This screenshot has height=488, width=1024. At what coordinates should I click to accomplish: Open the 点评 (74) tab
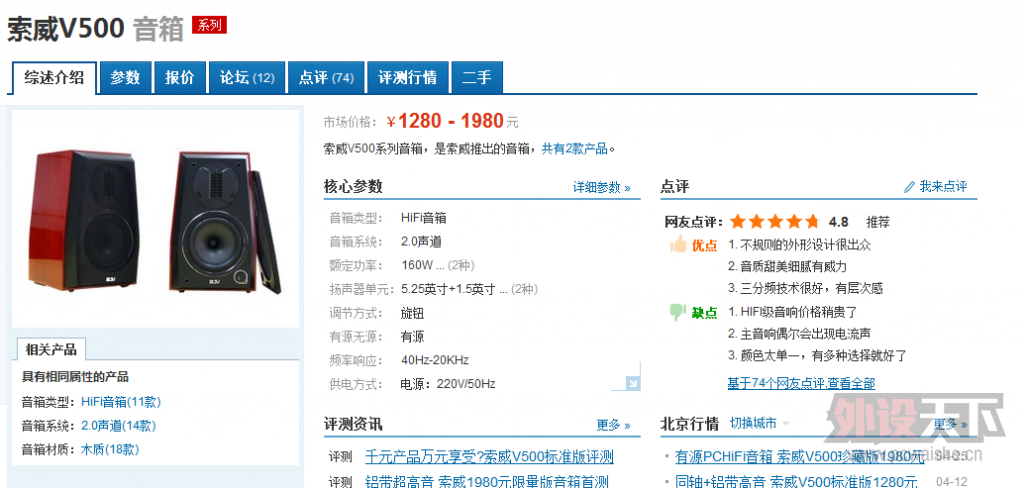[326, 78]
